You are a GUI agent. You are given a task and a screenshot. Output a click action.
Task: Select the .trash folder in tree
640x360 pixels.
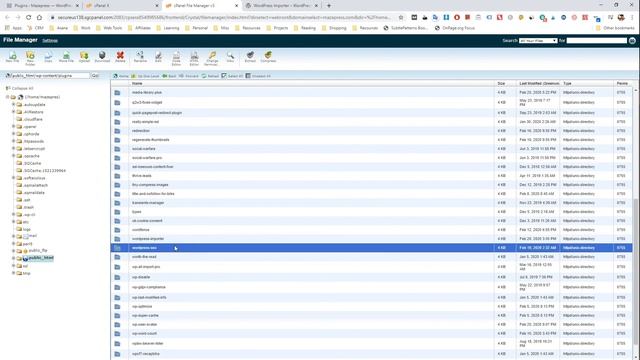(29, 207)
